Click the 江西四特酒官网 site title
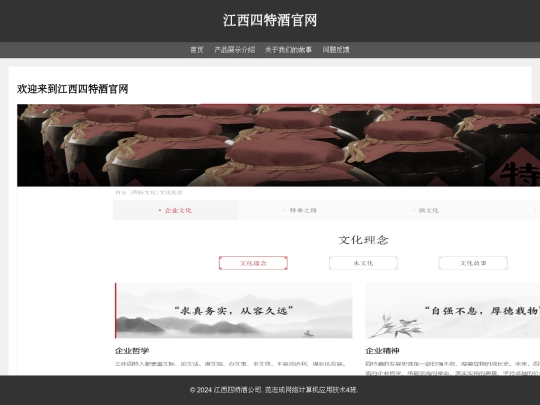540x405 pixels. [x=270, y=20]
